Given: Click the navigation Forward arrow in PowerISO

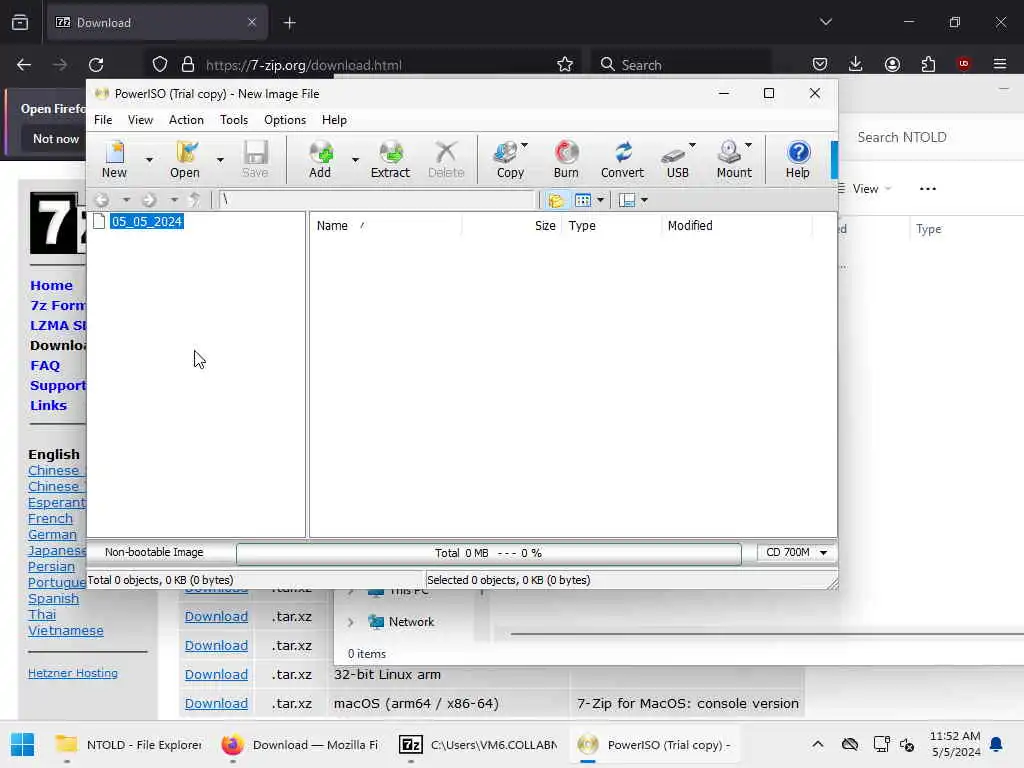Looking at the screenshot, I should point(150,200).
